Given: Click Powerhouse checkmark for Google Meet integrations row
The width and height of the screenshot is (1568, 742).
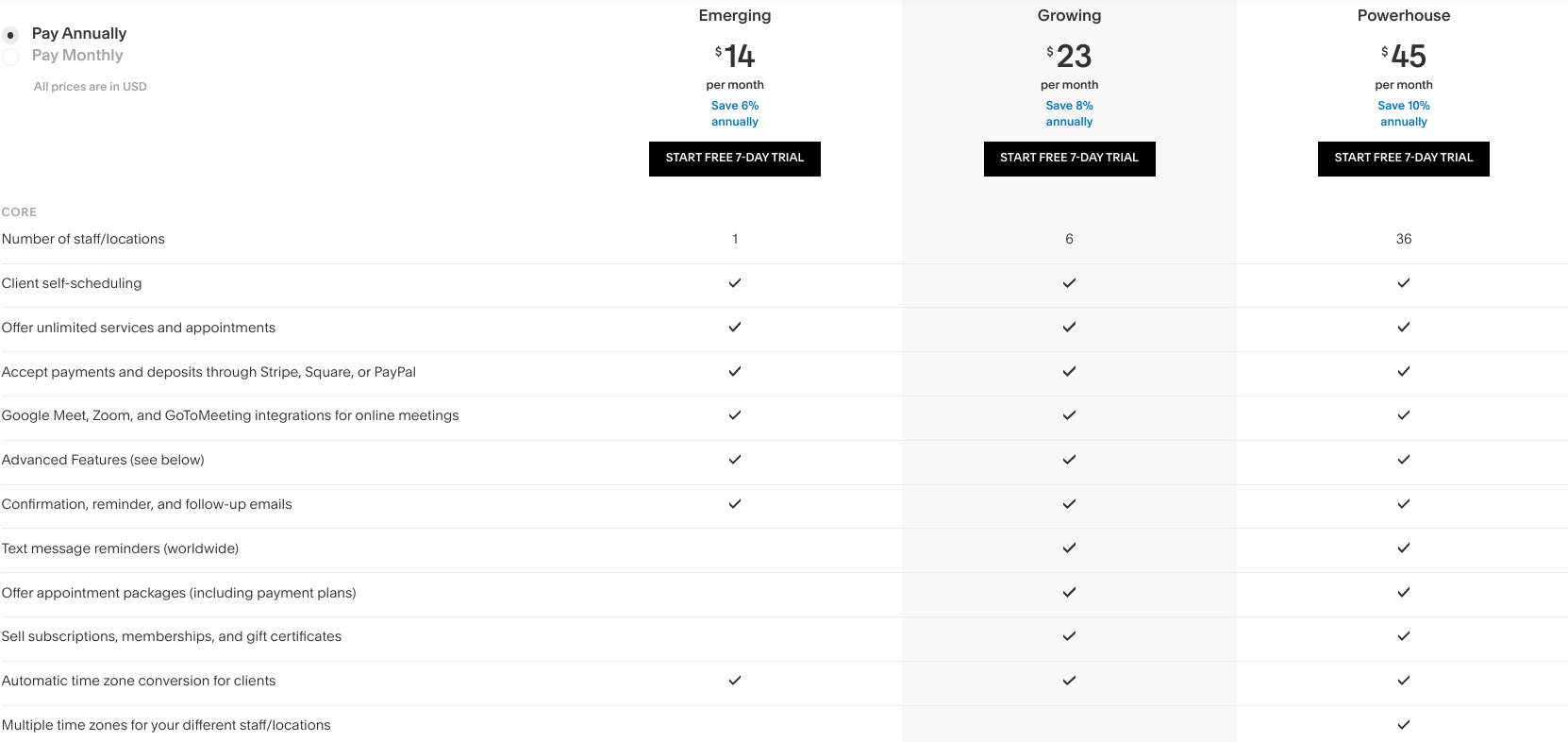Looking at the screenshot, I should [x=1404, y=415].
